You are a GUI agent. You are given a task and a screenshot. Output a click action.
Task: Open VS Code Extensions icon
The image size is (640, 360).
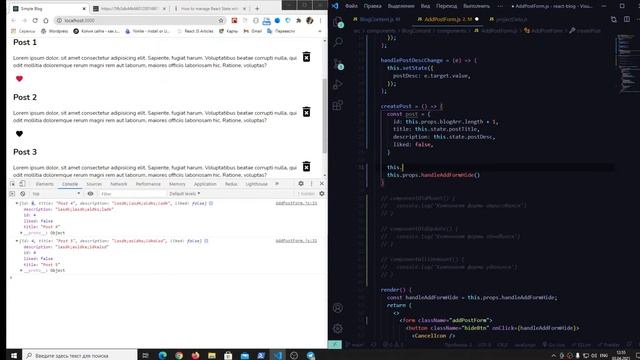[338, 105]
